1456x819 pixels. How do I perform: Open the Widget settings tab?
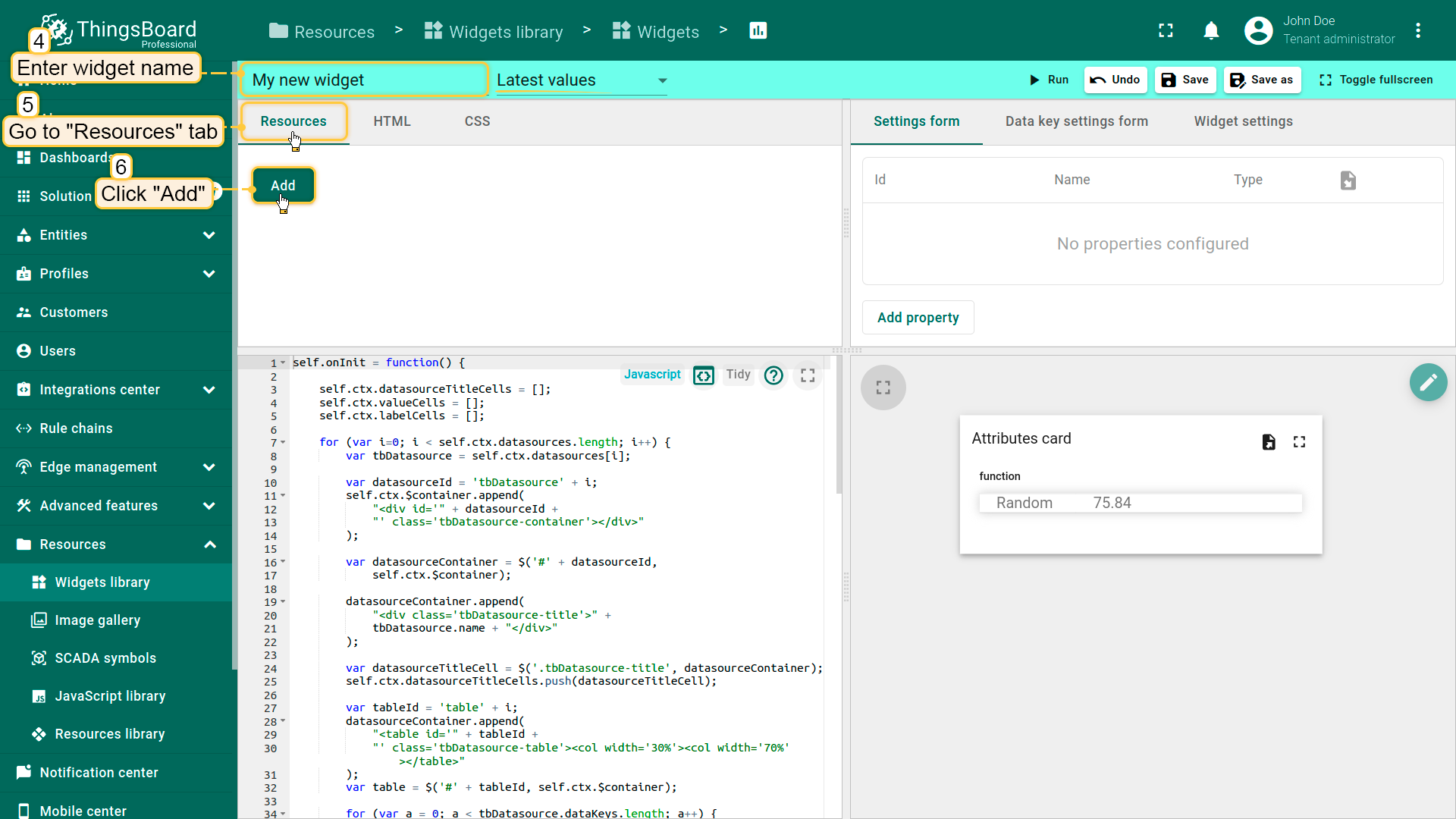tap(1243, 121)
